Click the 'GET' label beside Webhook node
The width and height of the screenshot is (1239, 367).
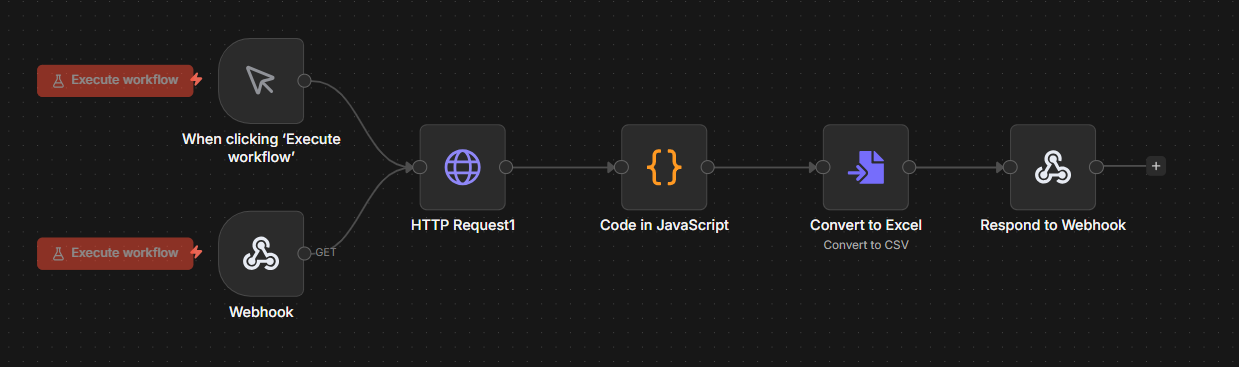click(326, 253)
